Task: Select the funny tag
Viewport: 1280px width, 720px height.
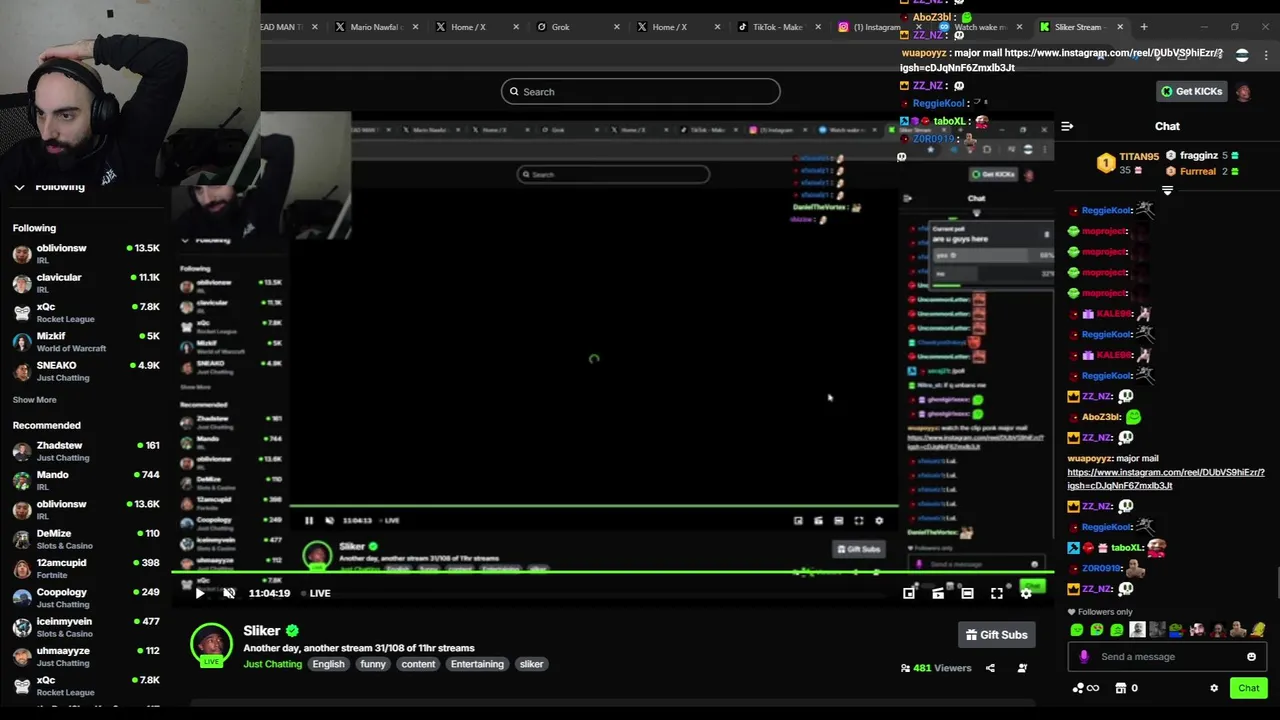Action: [x=373, y=664]
